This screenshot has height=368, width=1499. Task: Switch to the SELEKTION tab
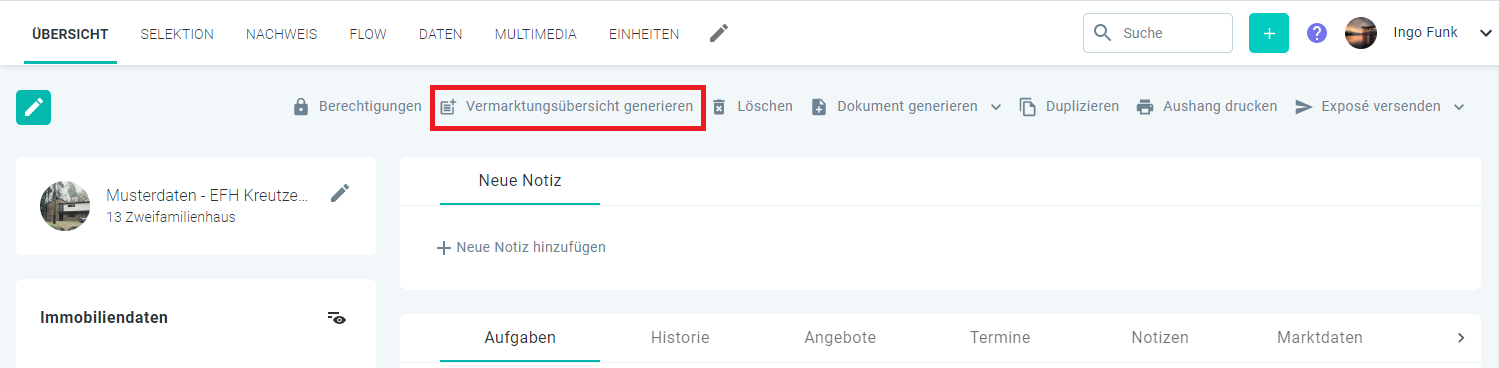click(177, 34)
